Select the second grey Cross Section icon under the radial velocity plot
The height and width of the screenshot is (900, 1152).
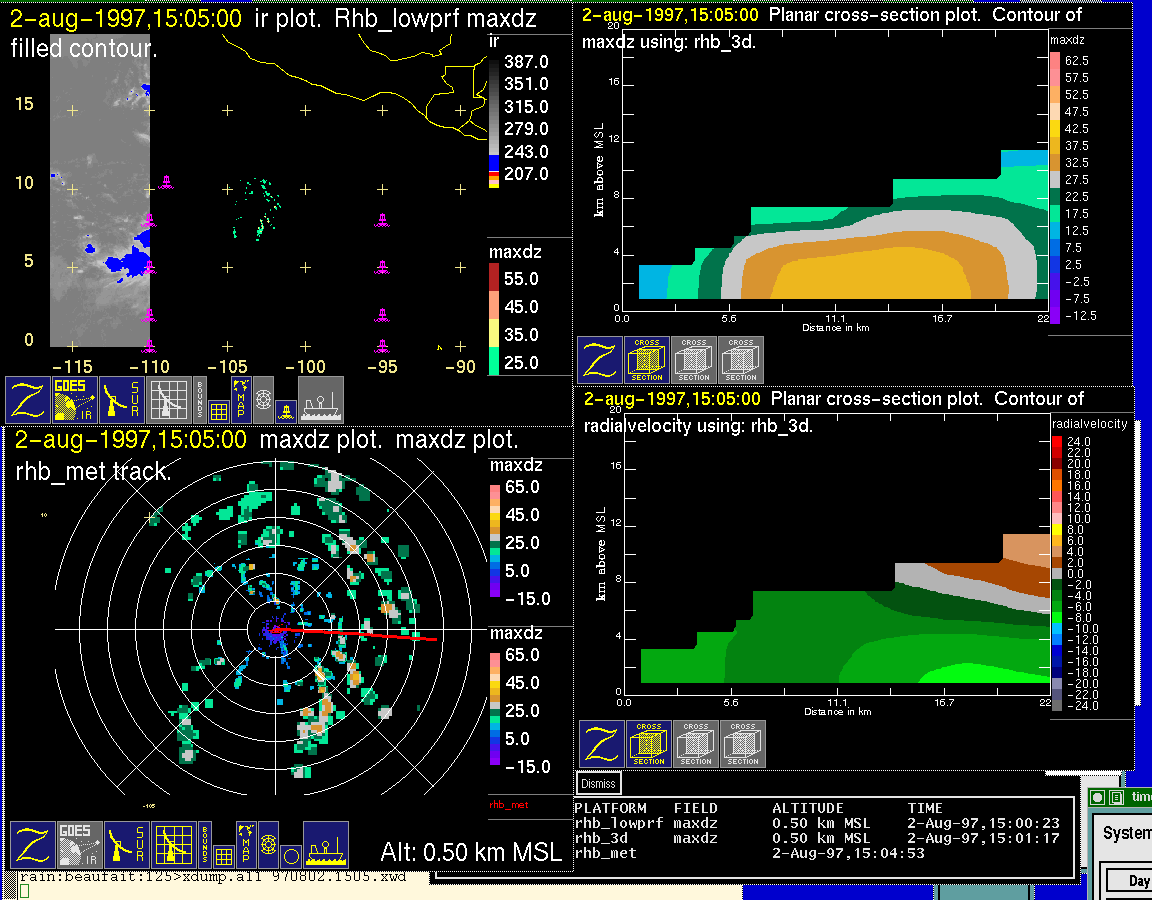point(743,744)
